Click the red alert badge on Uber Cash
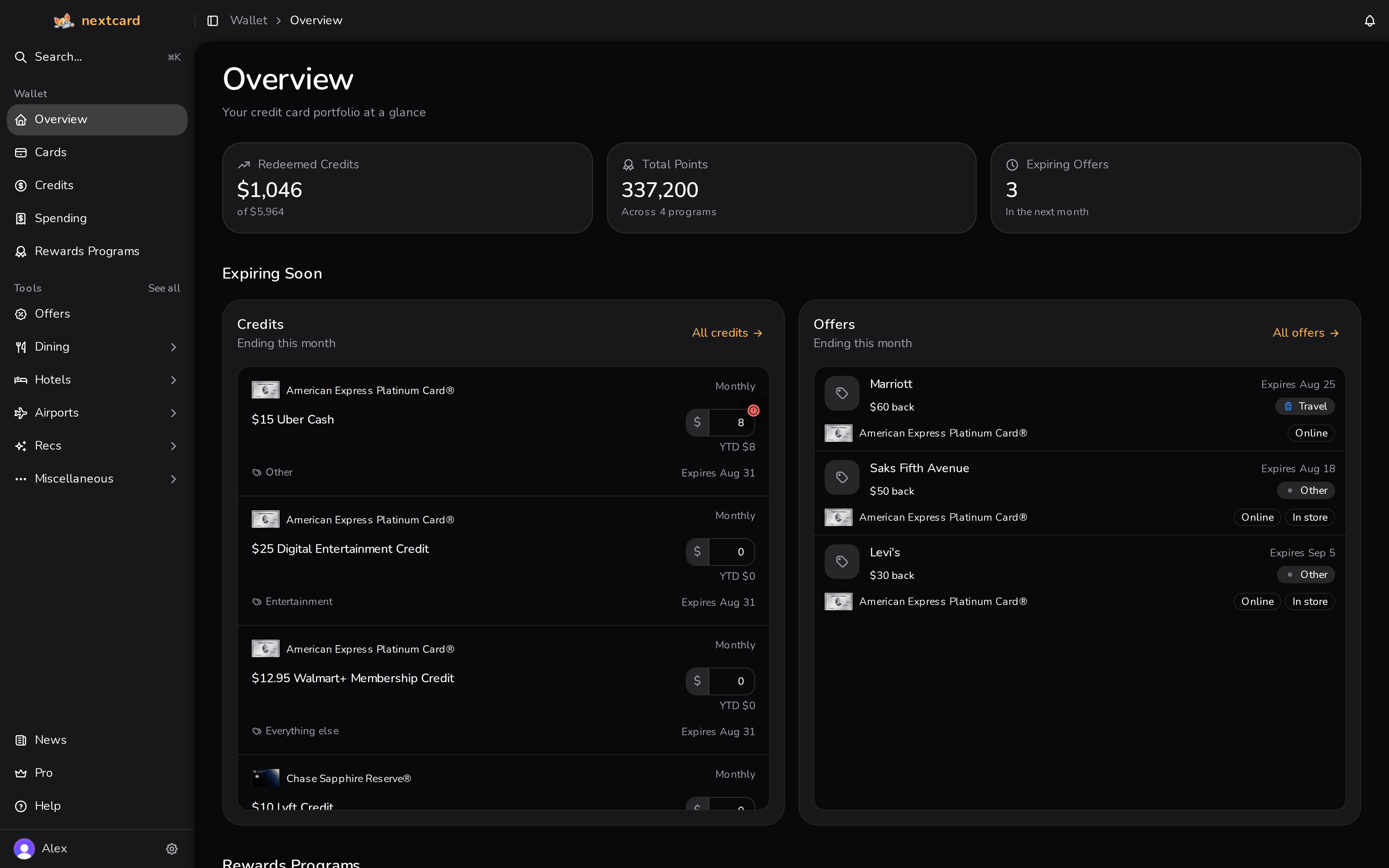Image resolution: width=1389 pixels, height=868 pixels. 753,410
